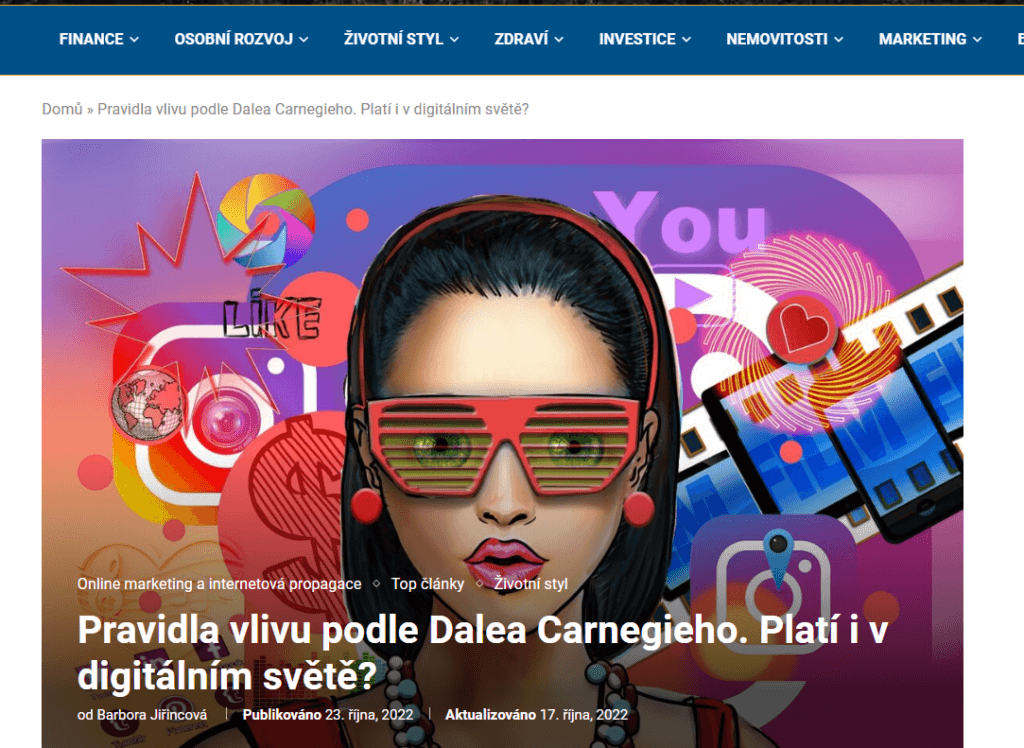1024x748 pixels.
Task: Open author Barbora Jiřincová's profile
Action: [x=152, y=715]
